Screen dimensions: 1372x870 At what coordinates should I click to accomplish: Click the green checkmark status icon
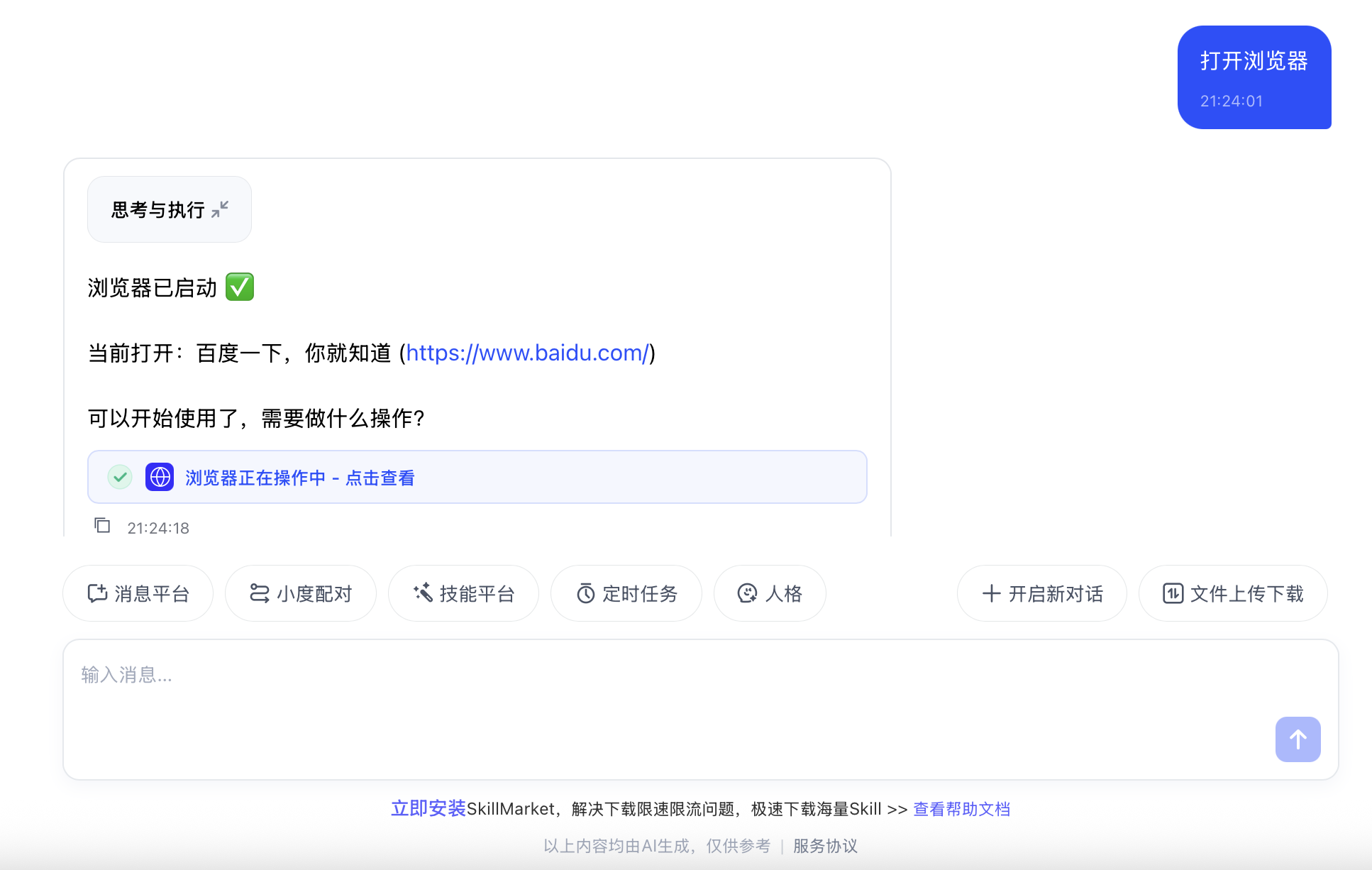tap(120, 477)
